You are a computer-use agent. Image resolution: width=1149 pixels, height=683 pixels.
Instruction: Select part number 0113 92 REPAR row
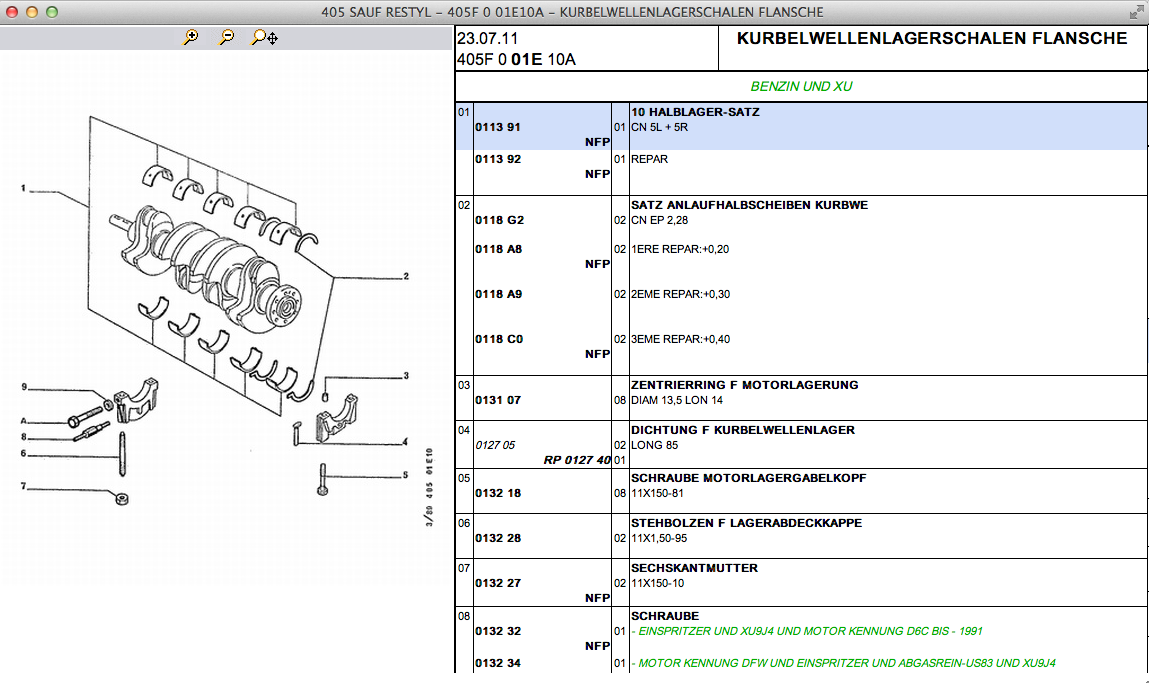coord(497,159)
